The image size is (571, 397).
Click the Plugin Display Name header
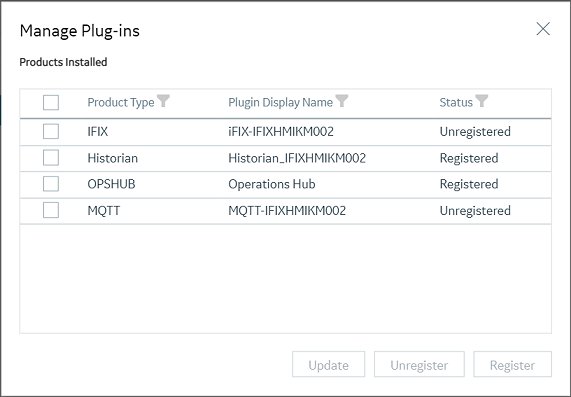(x=280, y=102)
